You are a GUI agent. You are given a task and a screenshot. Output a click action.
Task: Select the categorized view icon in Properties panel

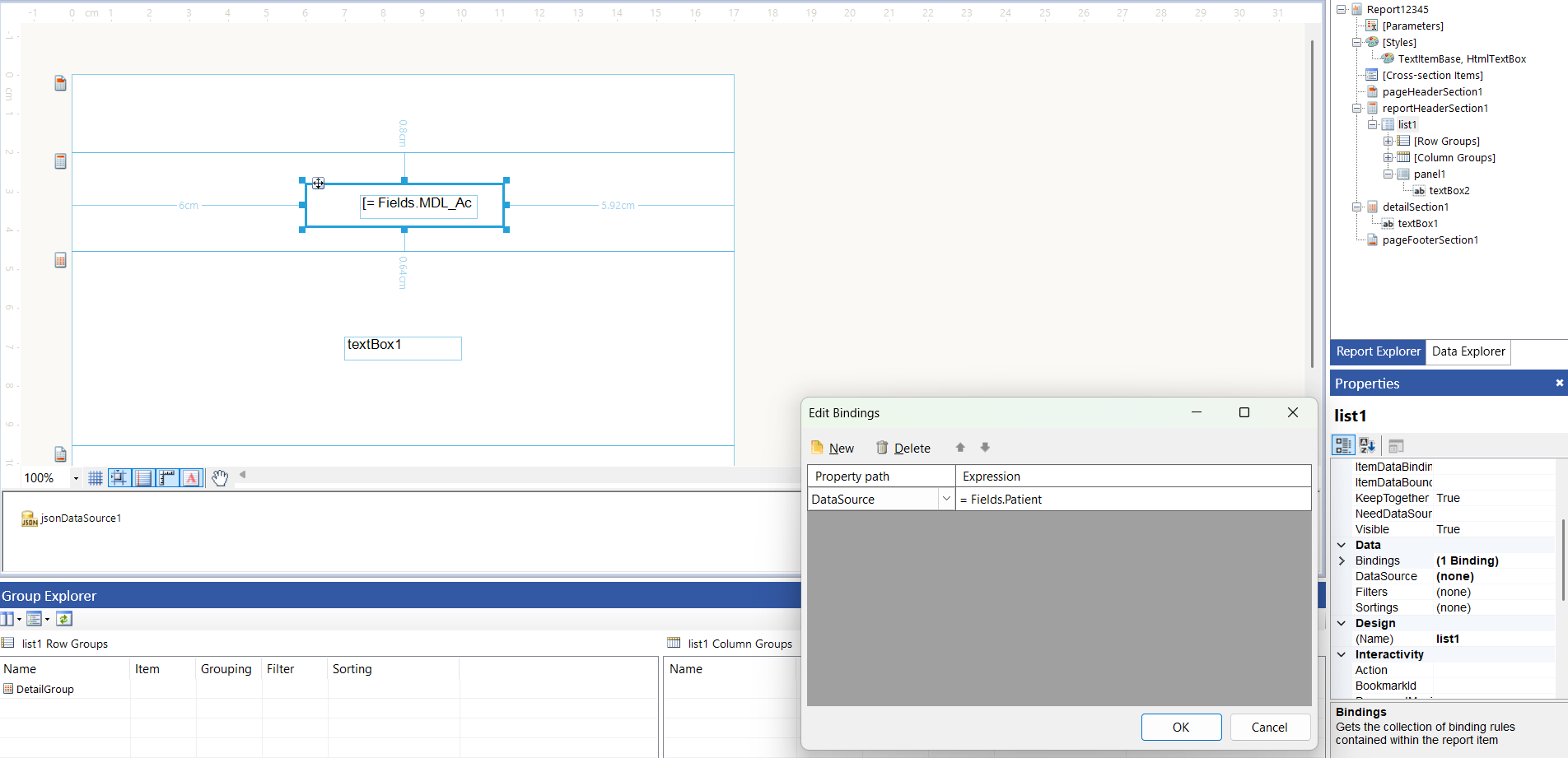[1342, 445]
